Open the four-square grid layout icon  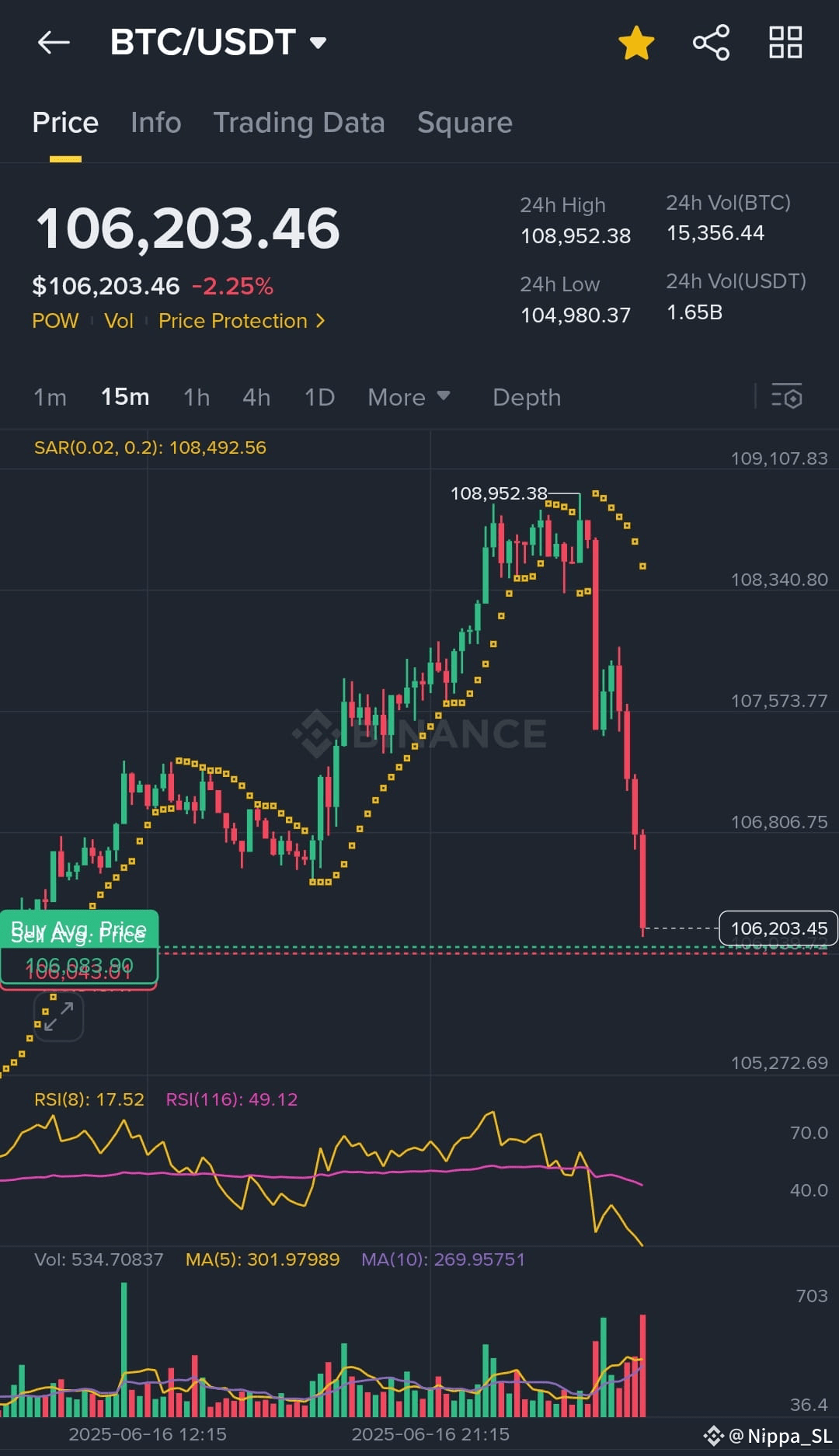785,42
